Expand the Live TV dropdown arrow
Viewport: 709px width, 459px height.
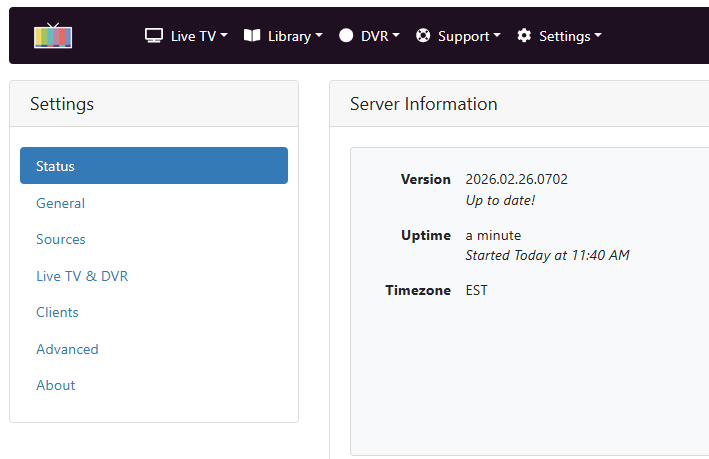(224, 36)
